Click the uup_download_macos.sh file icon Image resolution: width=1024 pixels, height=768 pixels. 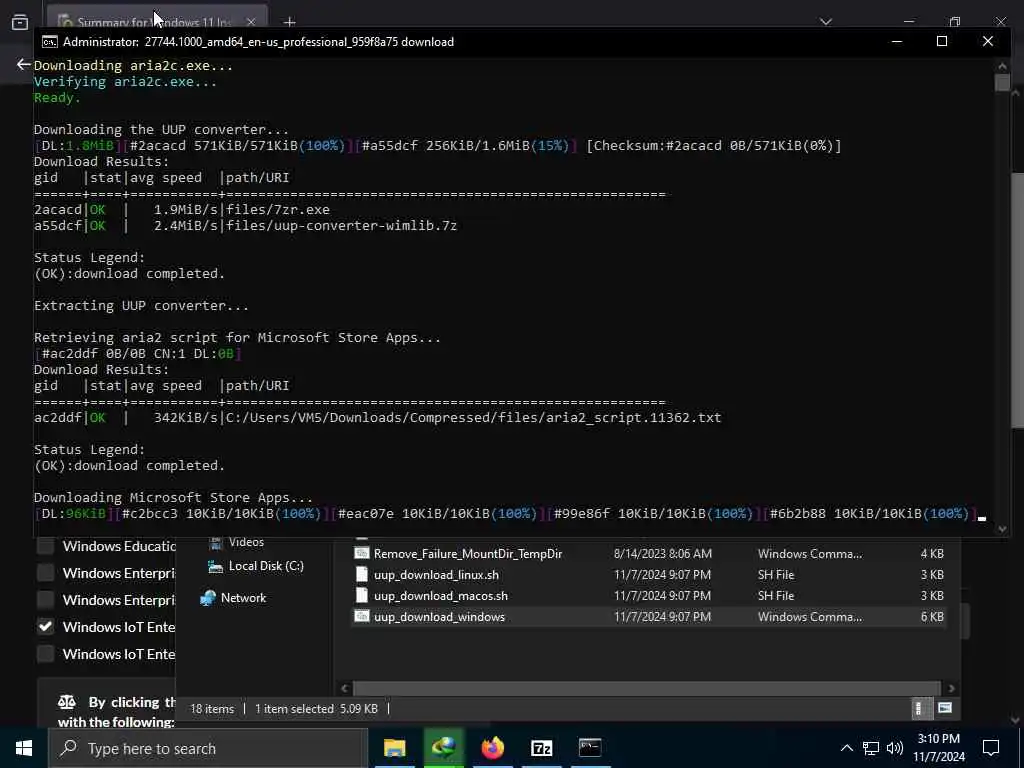click(362, 596)
